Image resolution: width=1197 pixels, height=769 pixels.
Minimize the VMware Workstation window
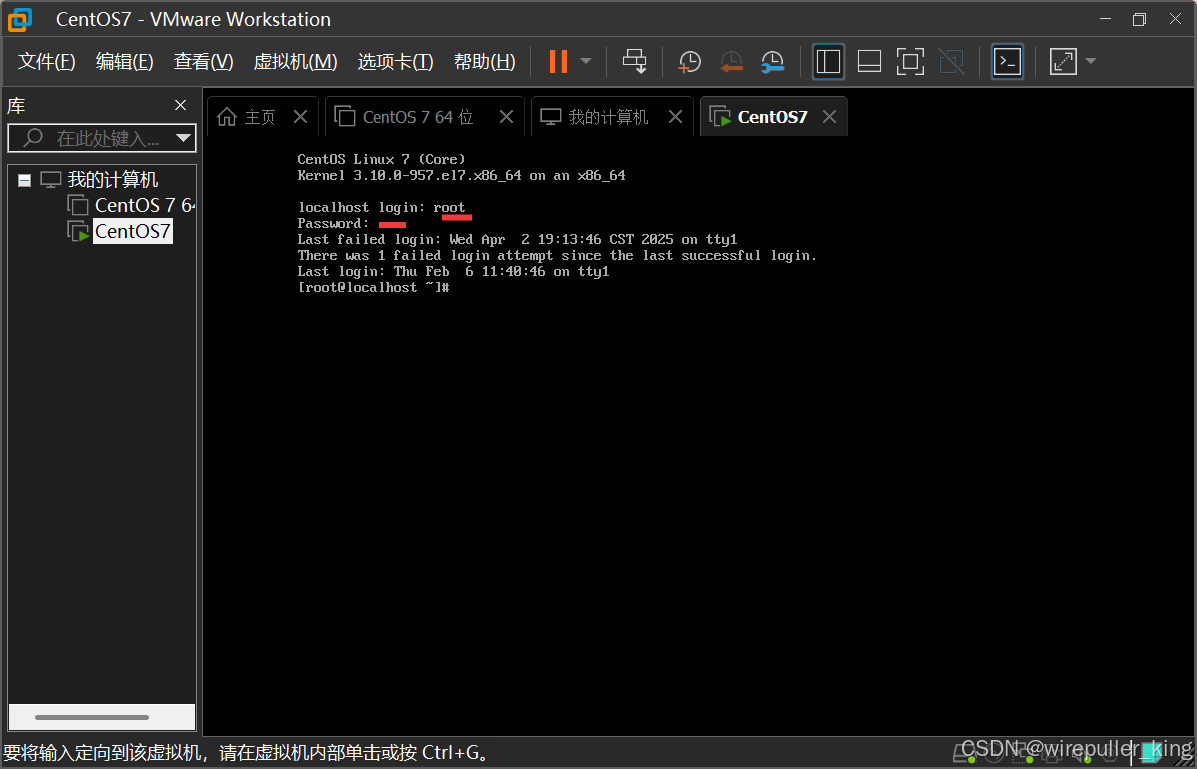click(x=1105, y=19)
